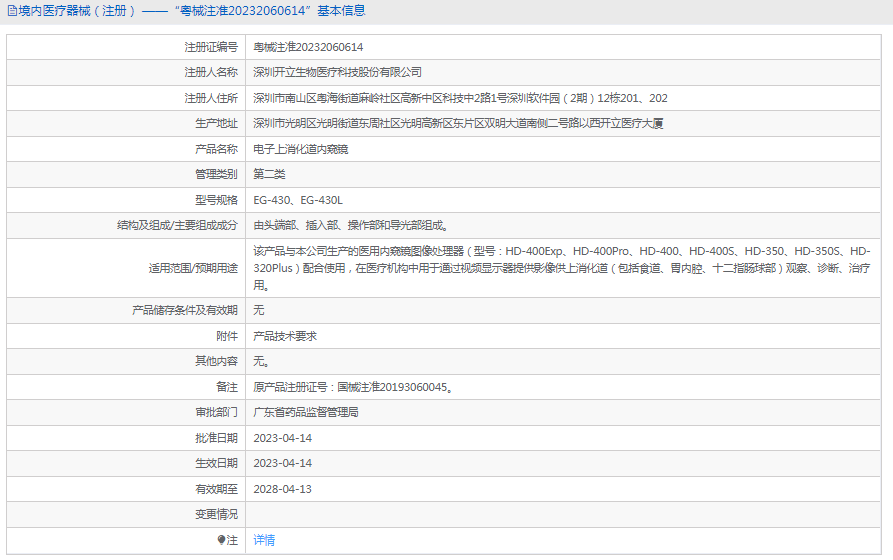Click the 适用范围/预期用途 label
This screenshot has height=560, width=893.
(193, 268)
